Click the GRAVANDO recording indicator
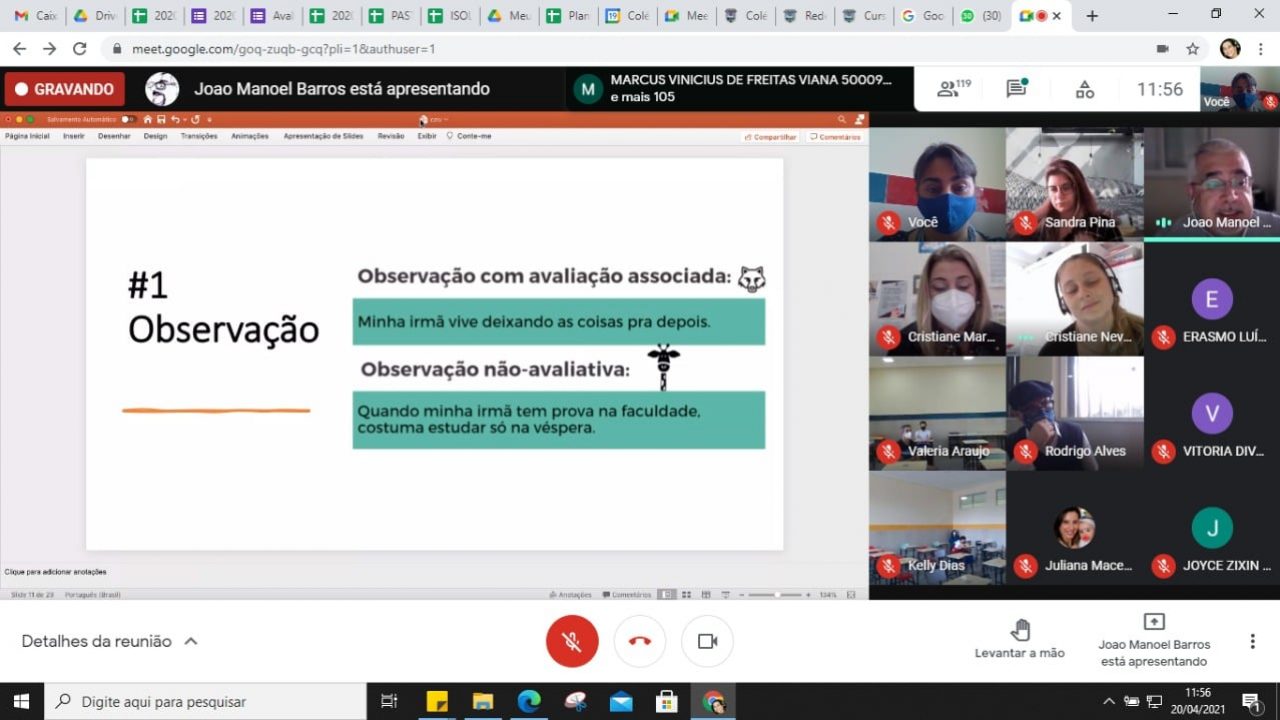This screenshot has width=1280, height=720. tap(65, 89)
